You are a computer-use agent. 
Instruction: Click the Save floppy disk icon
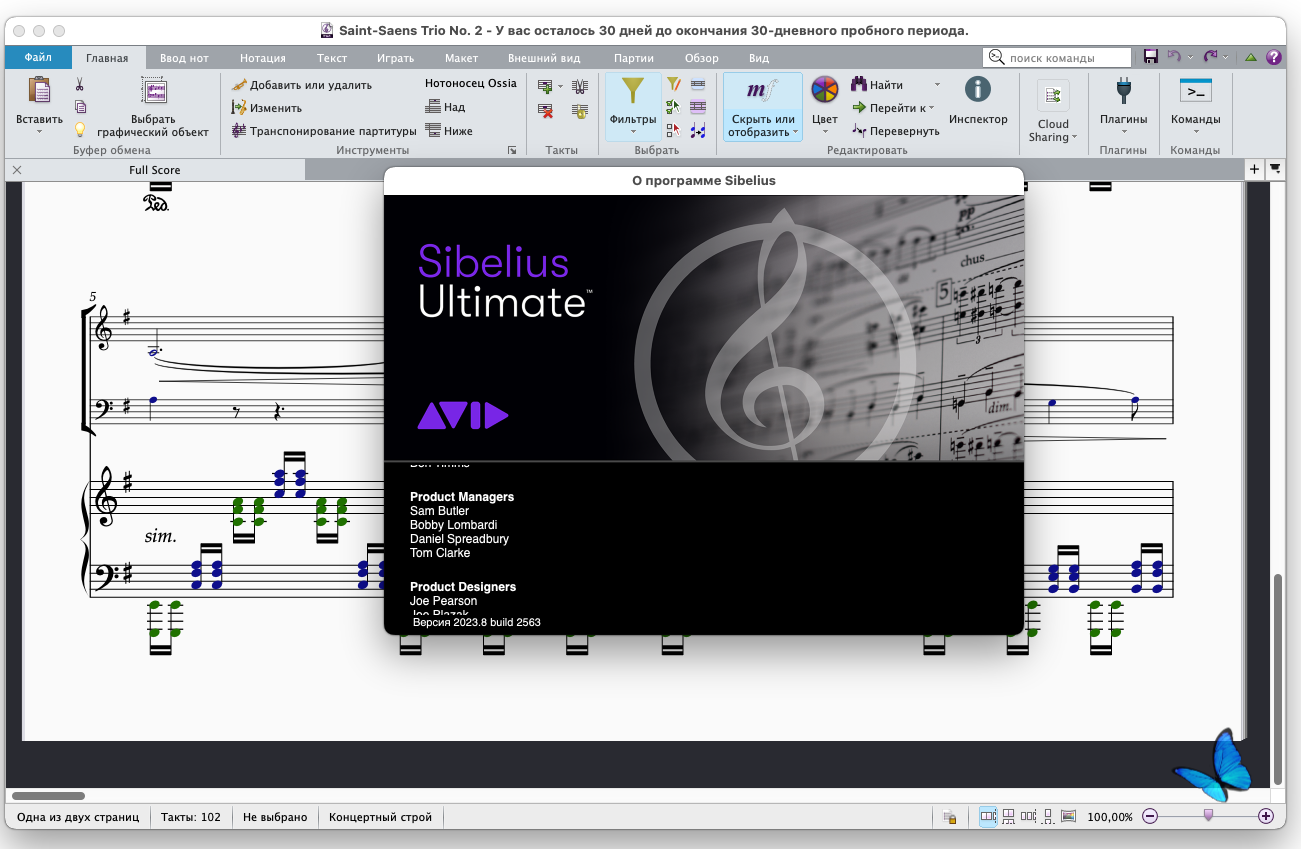(x=1151, y=57)
